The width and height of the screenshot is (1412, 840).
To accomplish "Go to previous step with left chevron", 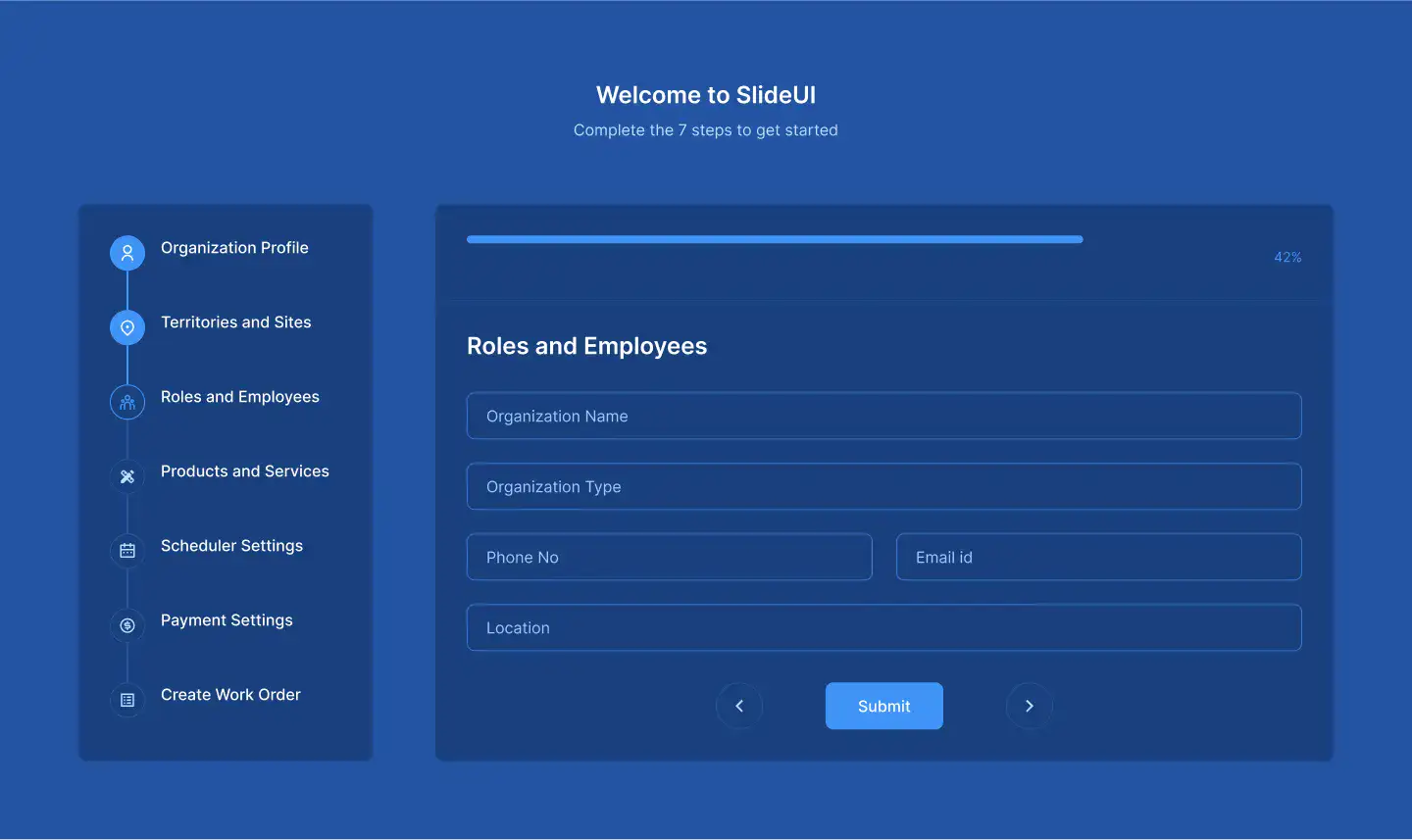I will tap(739, 706).
